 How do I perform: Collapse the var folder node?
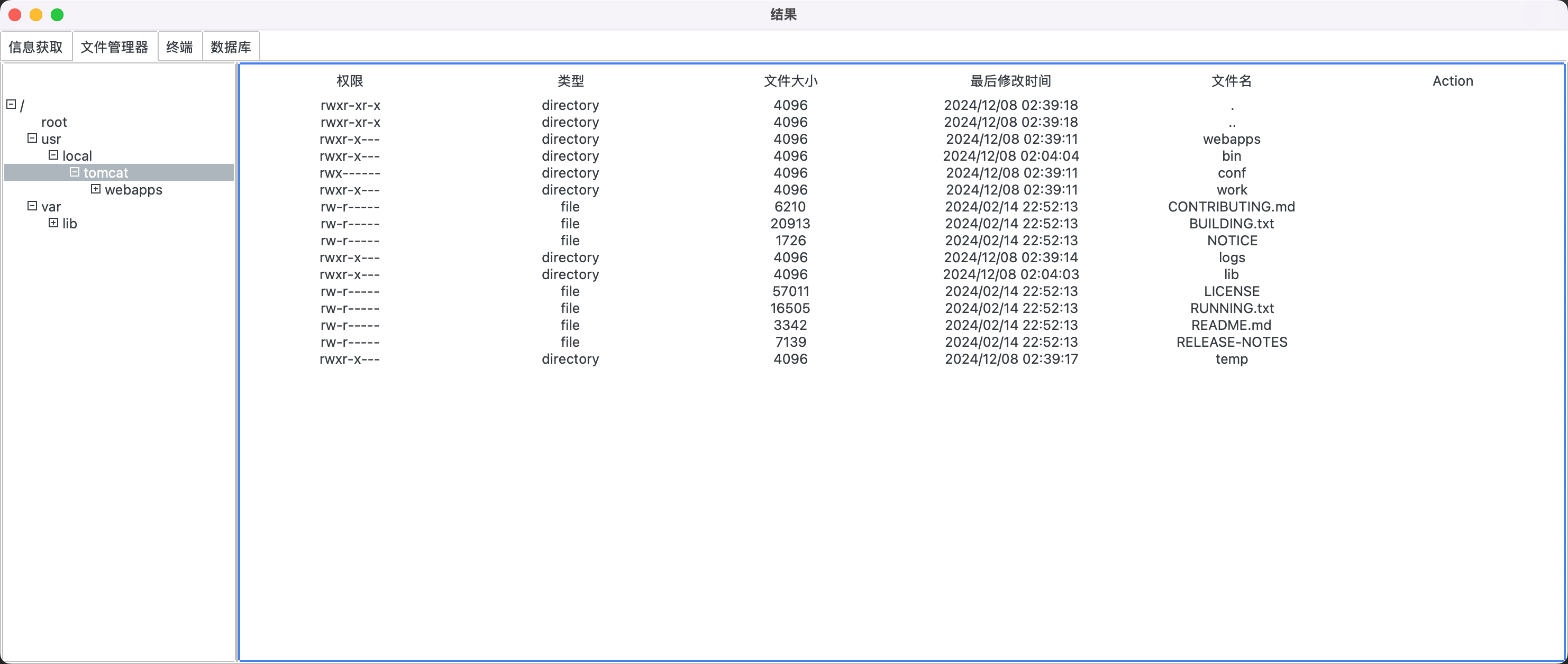click(x=32, y=206)
